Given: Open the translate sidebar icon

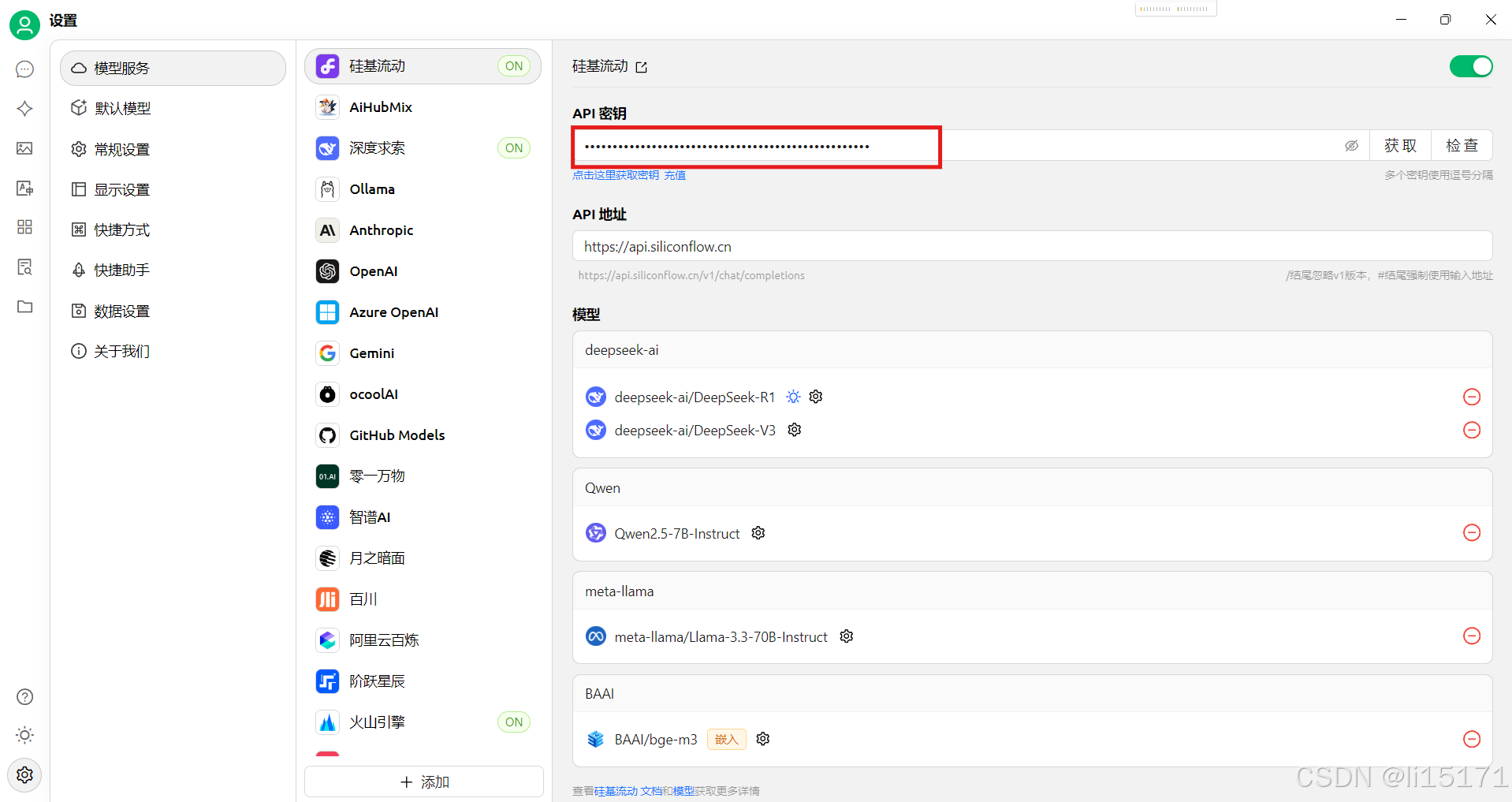Looking at the screenshot, I should [x=24, y=188].
